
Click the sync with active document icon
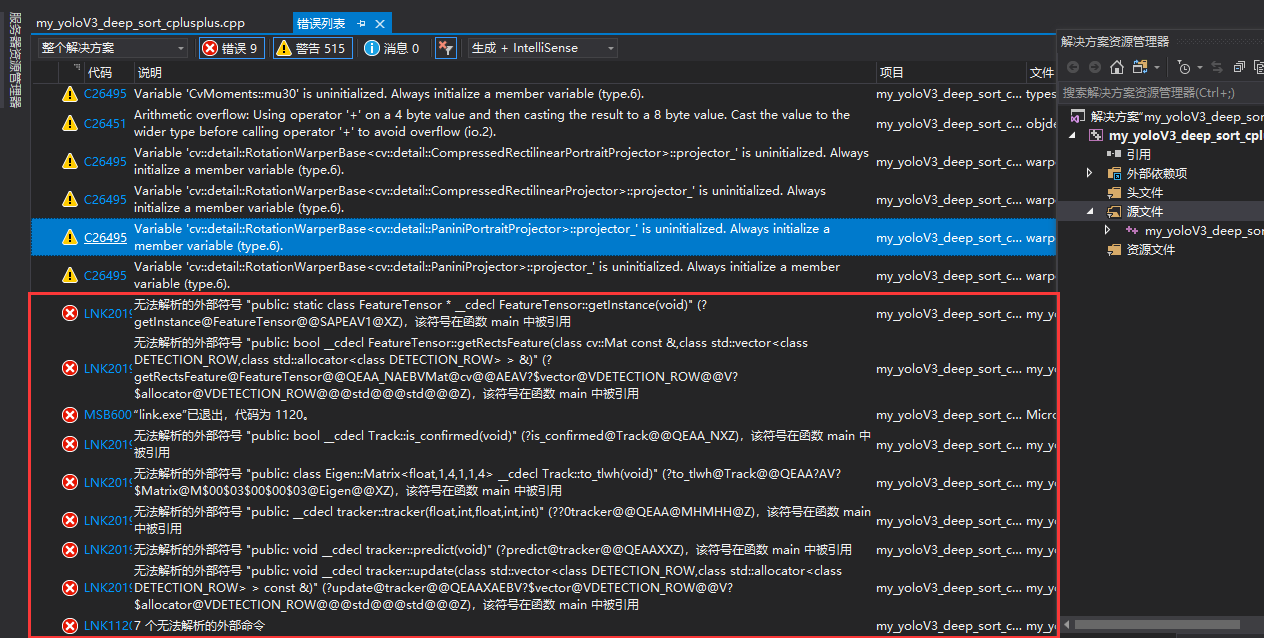click(1217, 67)
